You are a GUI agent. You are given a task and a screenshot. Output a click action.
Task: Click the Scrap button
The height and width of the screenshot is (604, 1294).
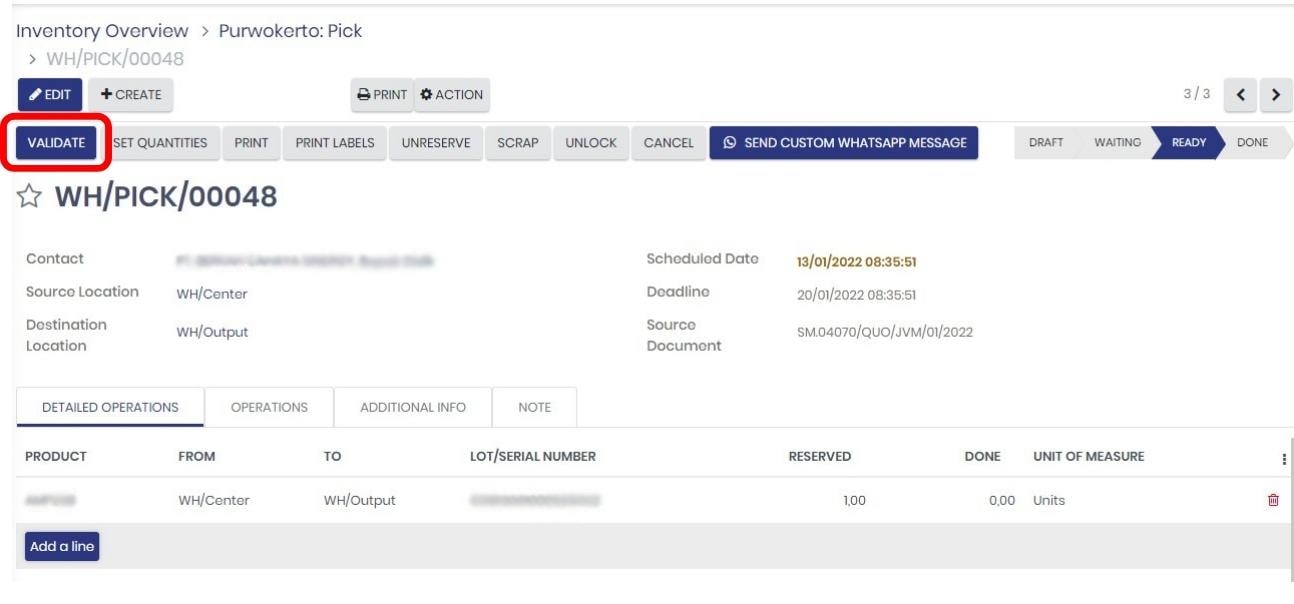pos(518,143)
